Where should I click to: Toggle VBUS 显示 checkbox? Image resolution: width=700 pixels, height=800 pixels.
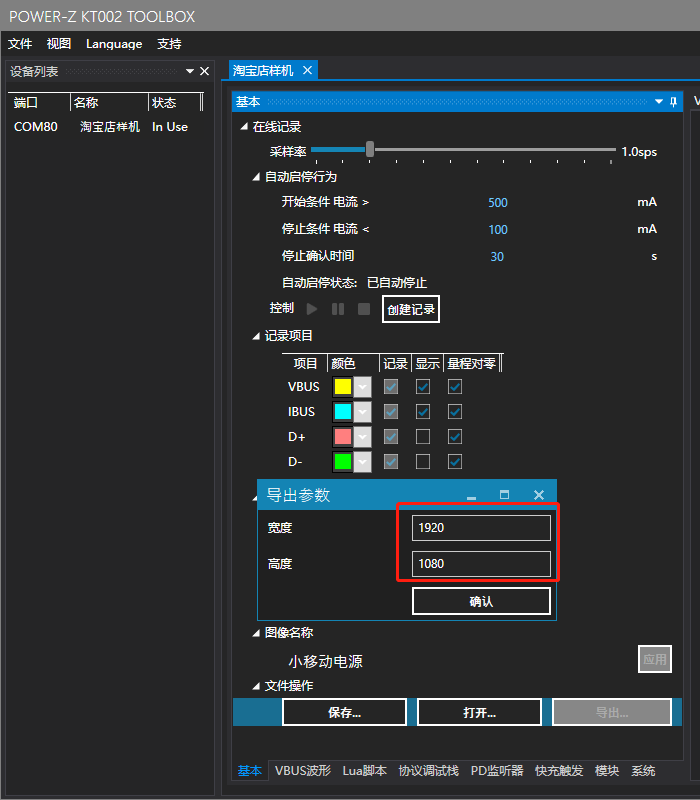pos(423,387)
